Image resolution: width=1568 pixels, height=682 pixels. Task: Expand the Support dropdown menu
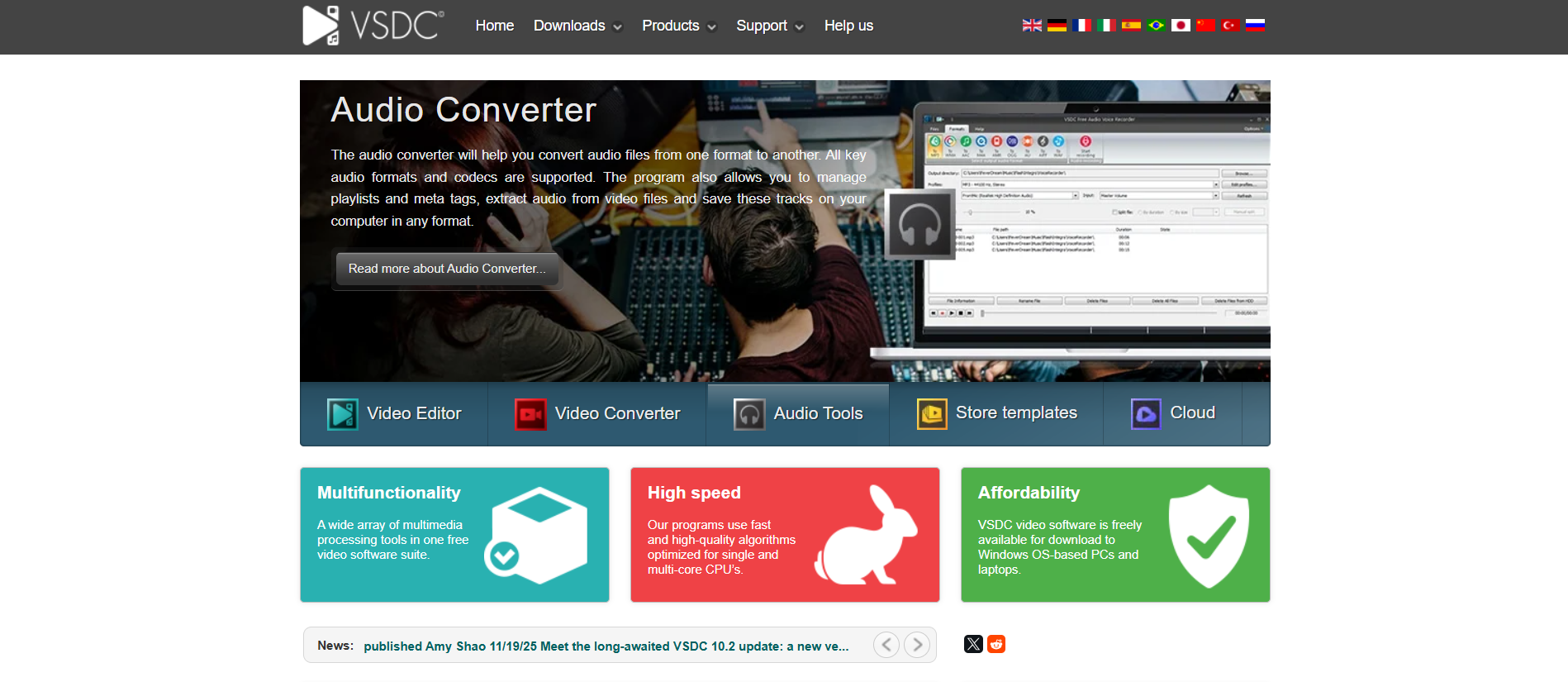[770, 26]
